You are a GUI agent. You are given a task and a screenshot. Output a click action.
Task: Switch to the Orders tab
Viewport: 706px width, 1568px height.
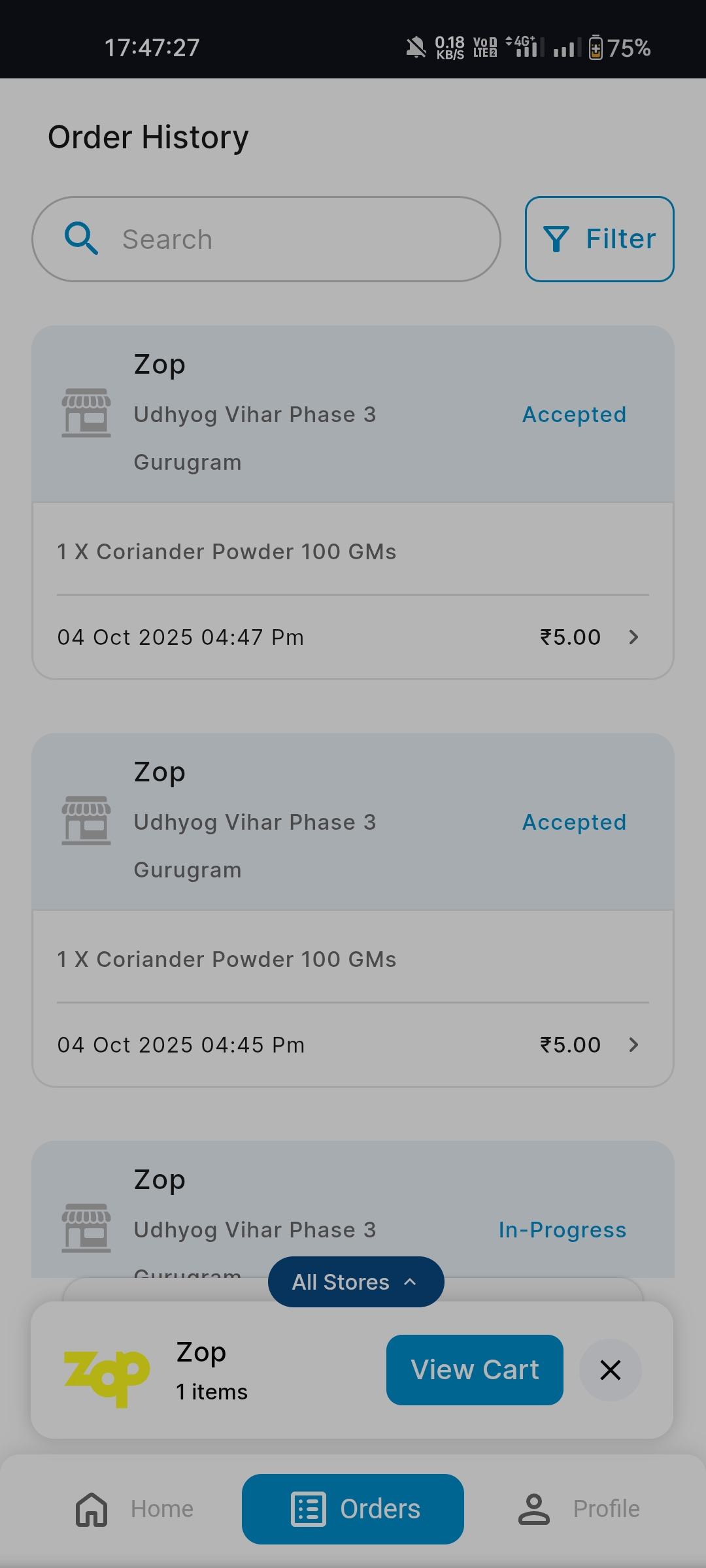353,1509
